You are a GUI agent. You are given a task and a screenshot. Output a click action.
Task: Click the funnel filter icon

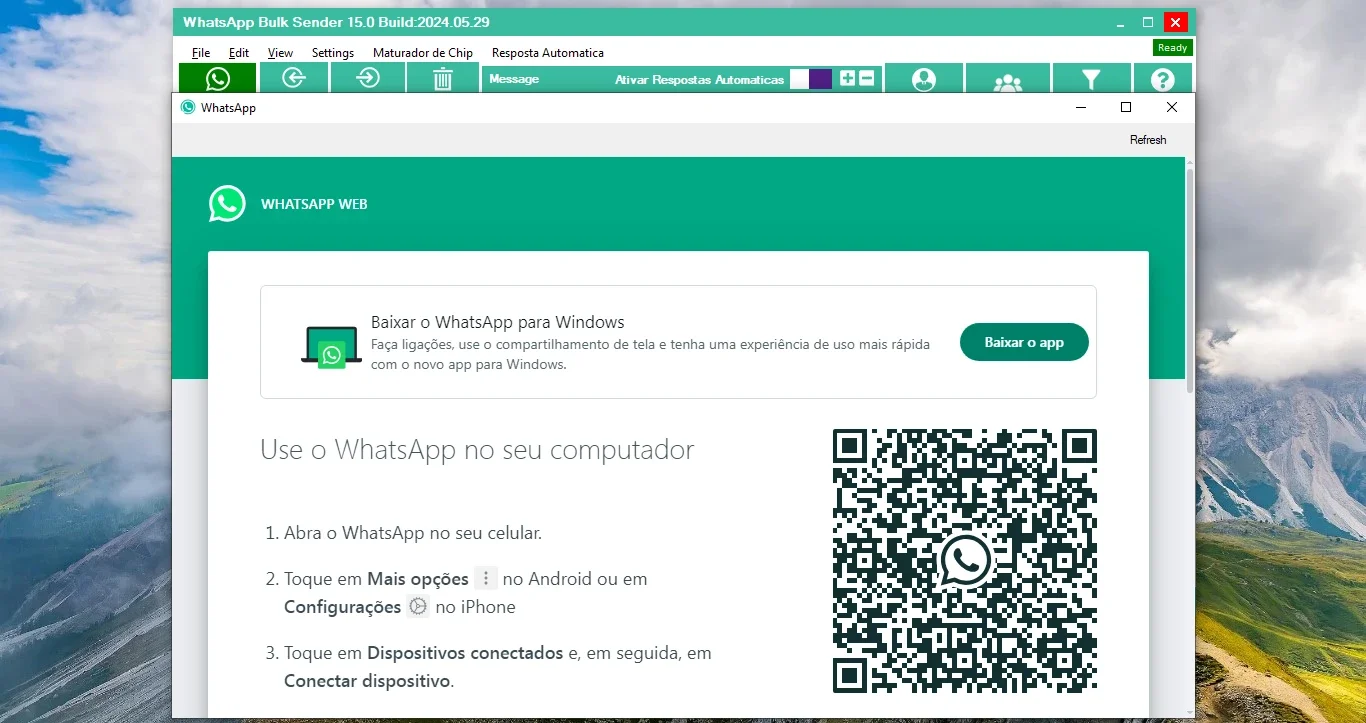click(x=1091, y=79)
